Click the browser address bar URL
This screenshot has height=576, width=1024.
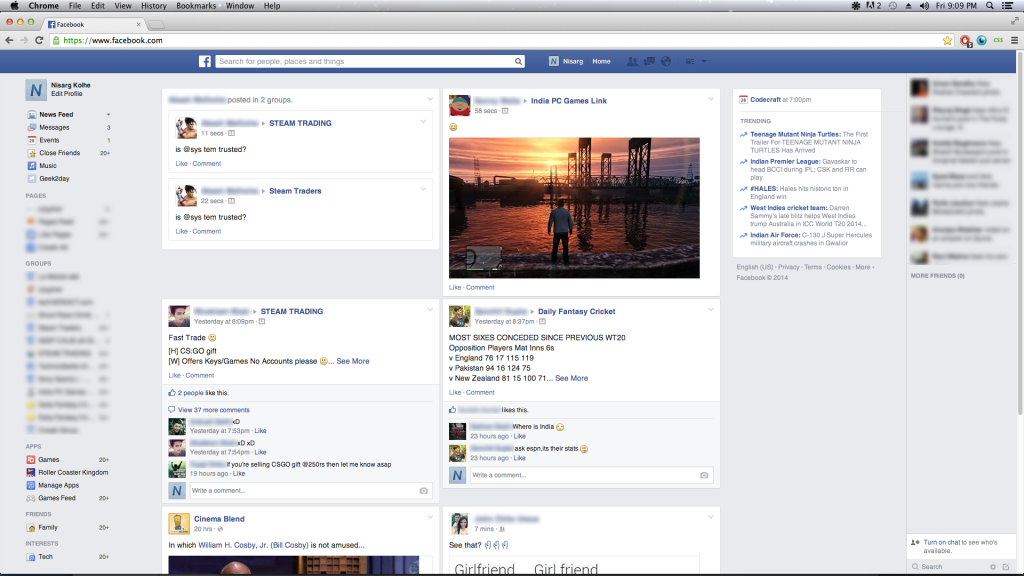113,40
